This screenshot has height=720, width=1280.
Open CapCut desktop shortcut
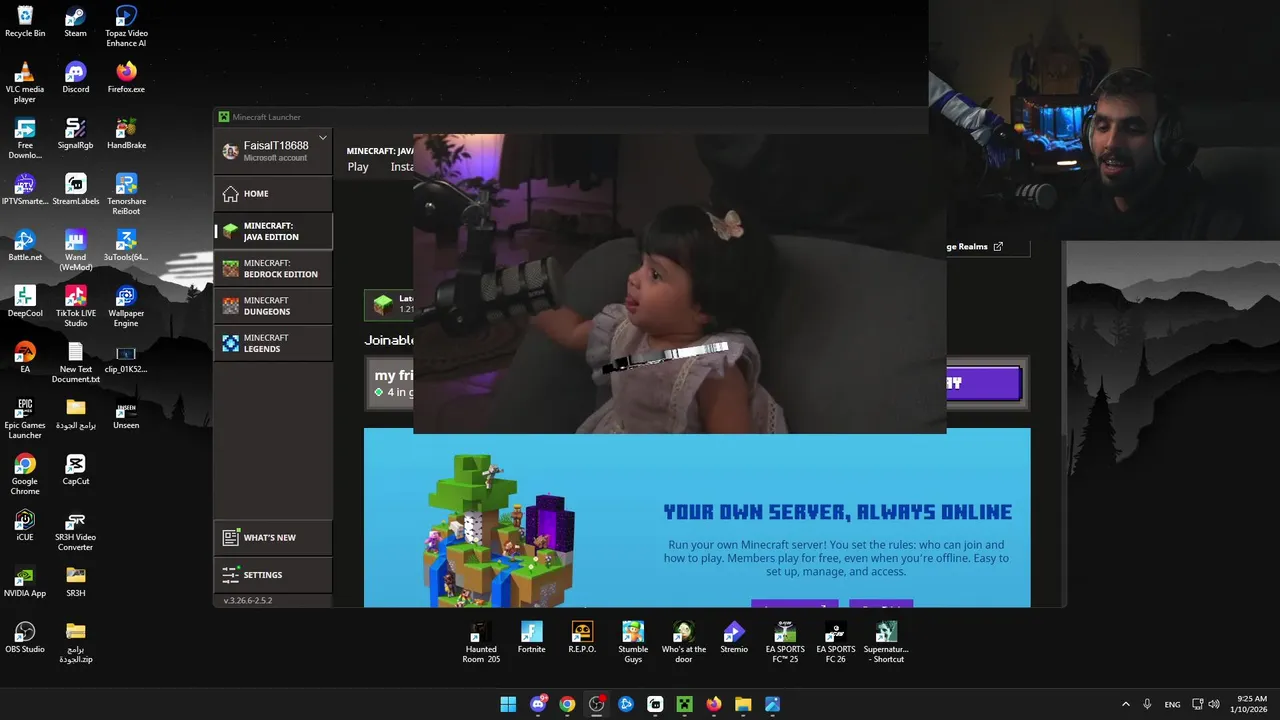76,469
